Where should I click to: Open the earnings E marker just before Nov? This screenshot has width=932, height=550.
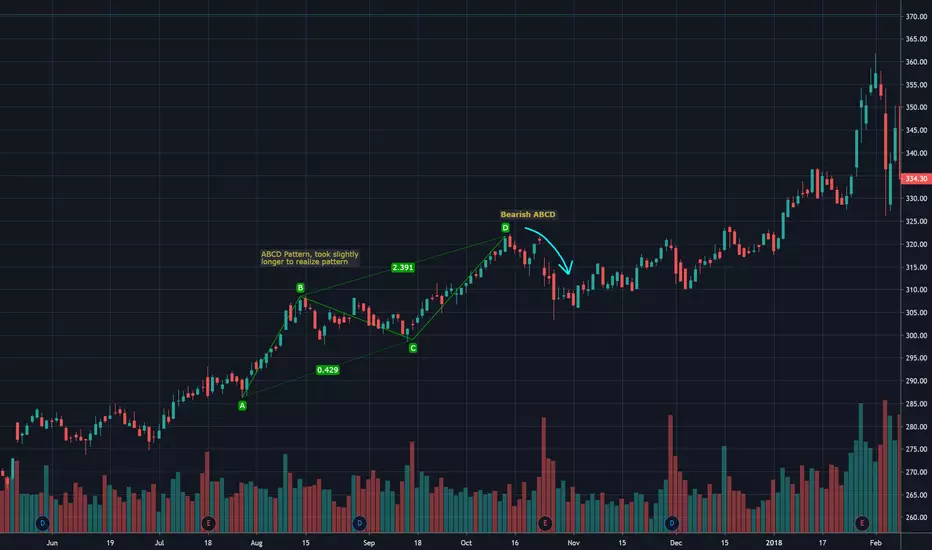pyautogui.click(x=544, y=523)
